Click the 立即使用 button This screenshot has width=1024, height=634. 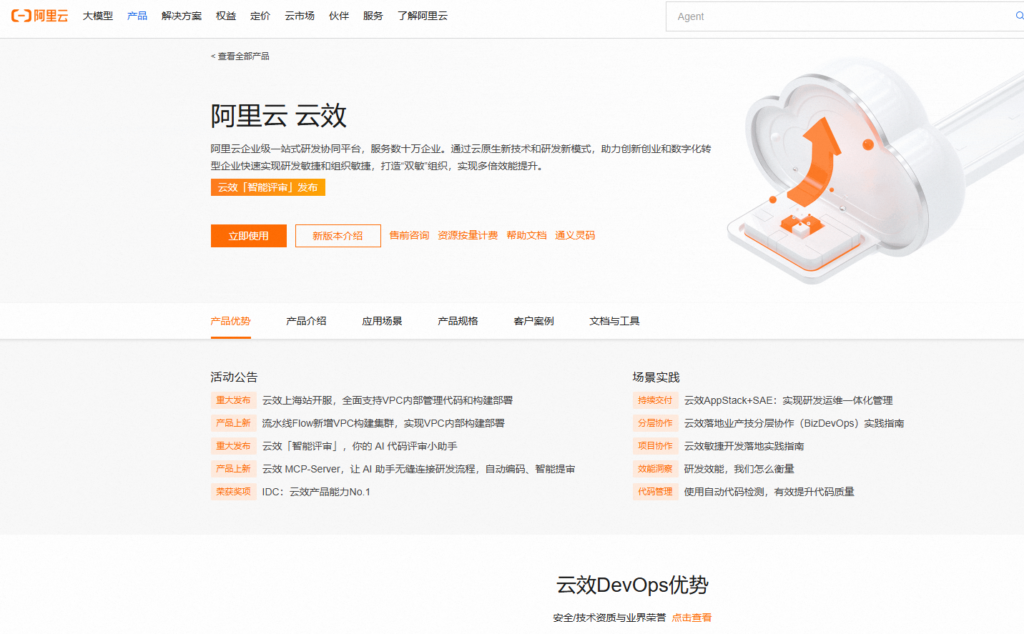[247, 235]
